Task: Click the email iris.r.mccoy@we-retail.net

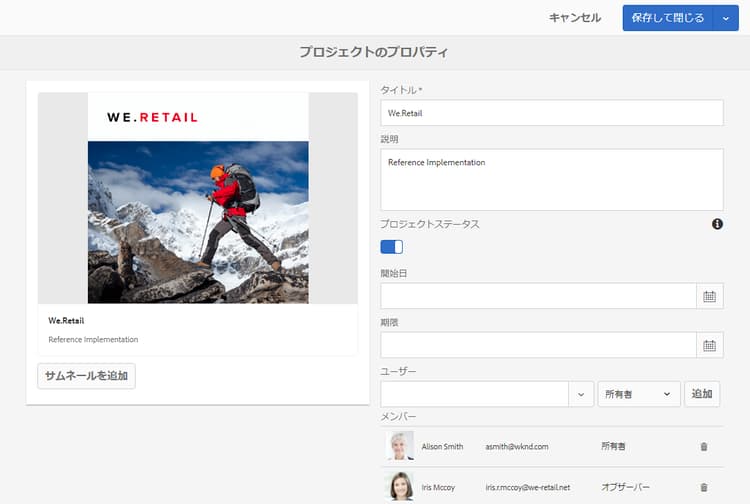Action: point(528,487)
